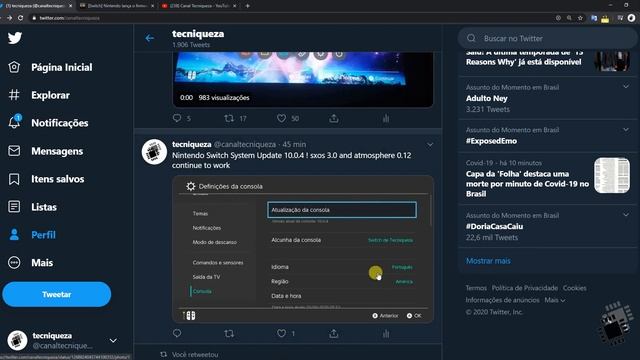This screenshot has height=360, width=640.
Task: Open Notificações with unread badge
Action: click(48, 123)
